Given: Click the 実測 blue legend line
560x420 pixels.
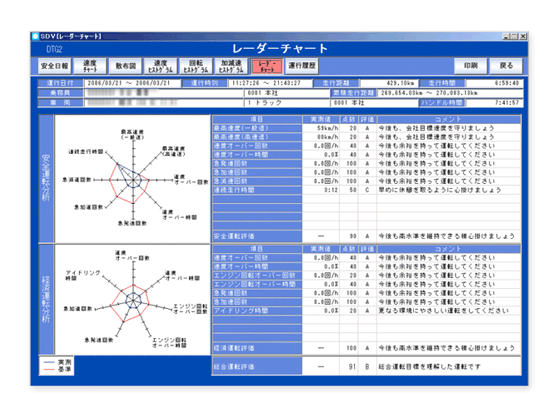Looking at the screenshot, I should 49,362.
